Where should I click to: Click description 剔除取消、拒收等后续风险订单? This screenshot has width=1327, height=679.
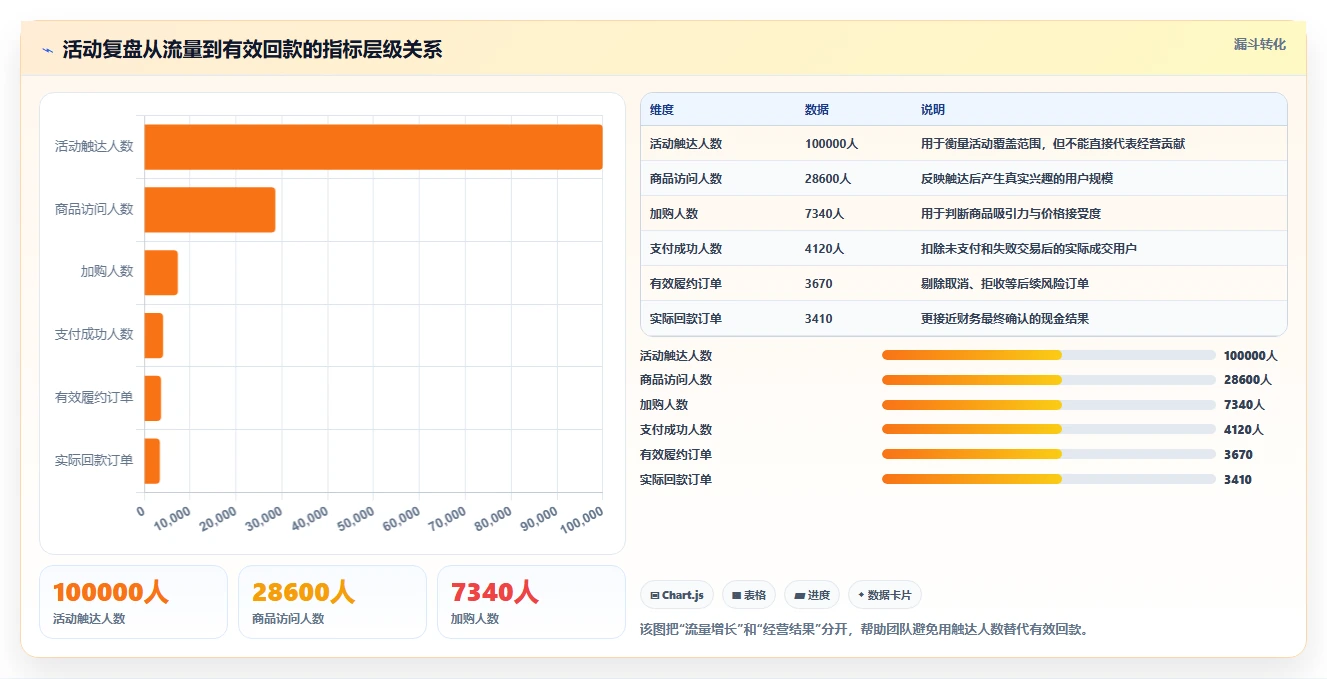coord(1005,284)
